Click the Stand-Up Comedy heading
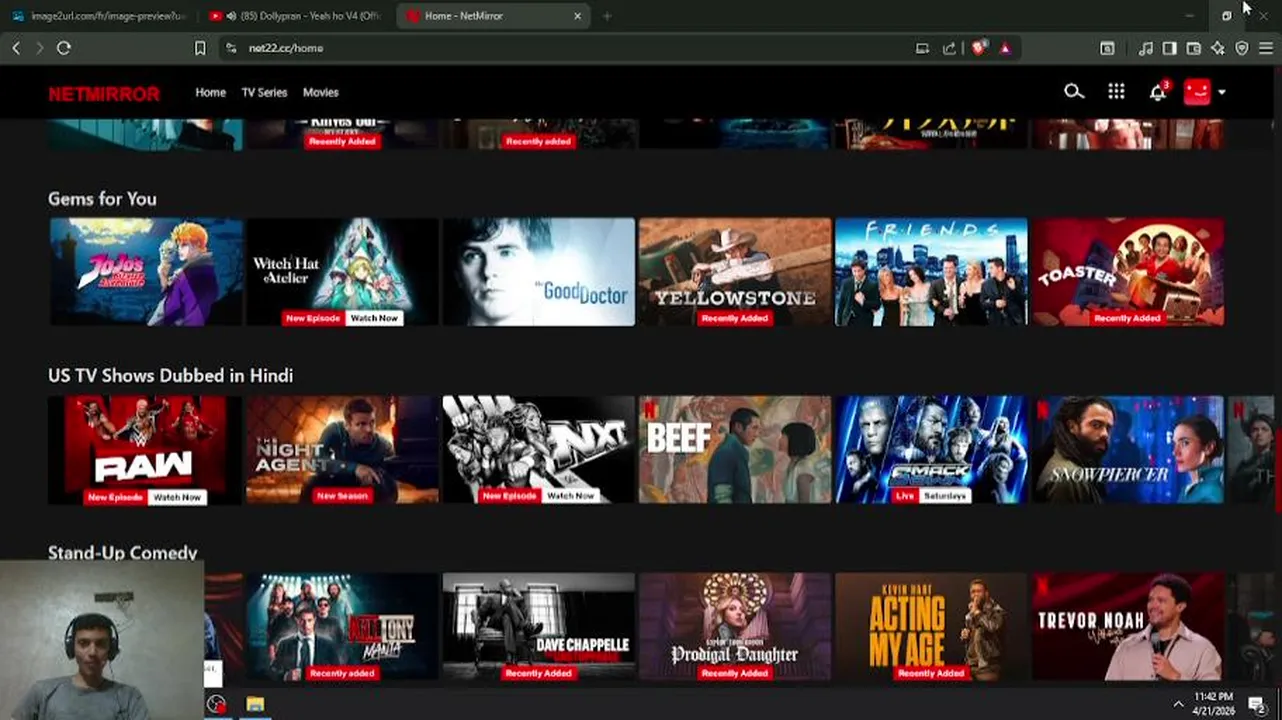Viewport: 1282px width, 720px height. (x=123, y=553)
